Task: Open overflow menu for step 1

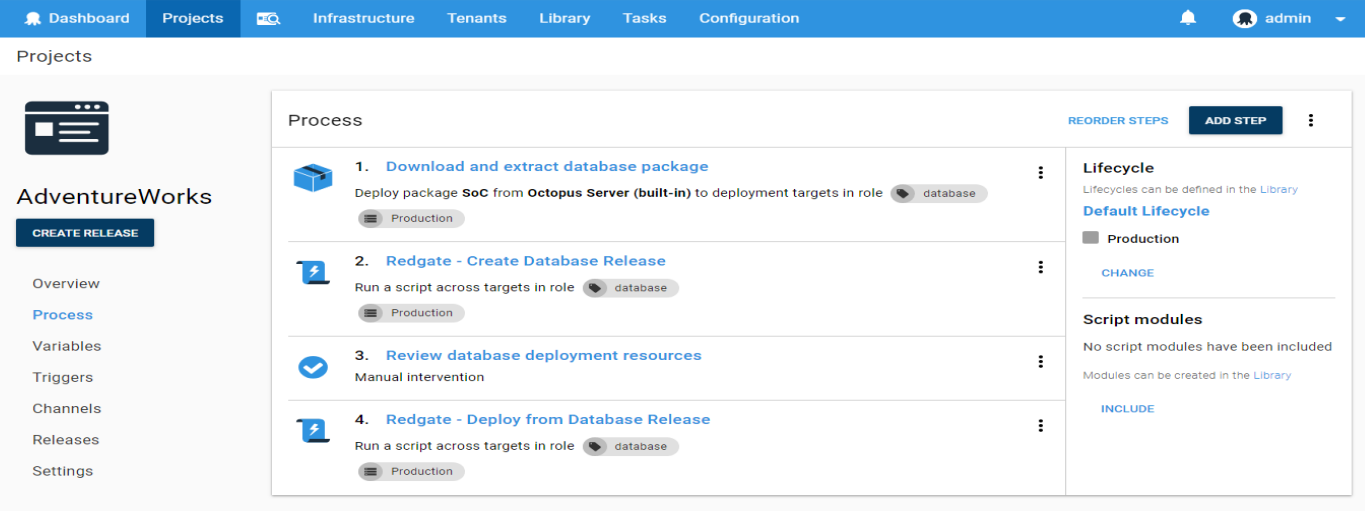Action: click(x=1040, y=173)
